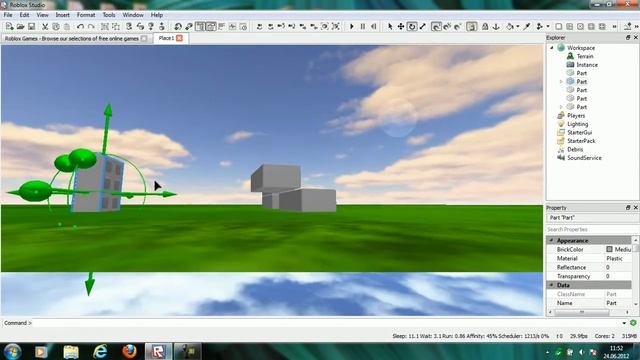Toggle the Lock padlock tool
This screenshot has height=360, width=640.
point(485,27)
